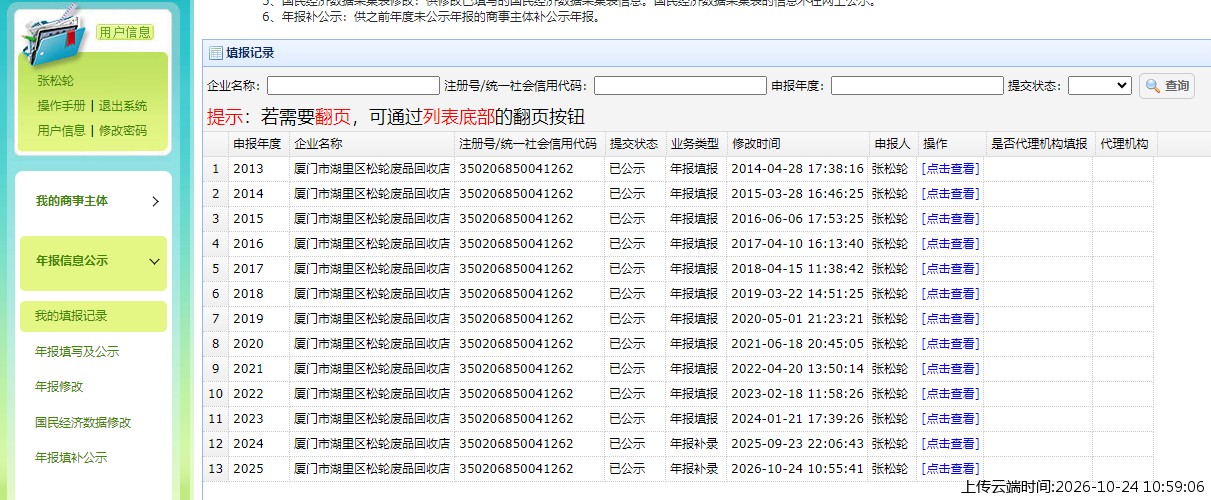
Task: Click the 填报记录 panel title
Action: tap(250, 53)
